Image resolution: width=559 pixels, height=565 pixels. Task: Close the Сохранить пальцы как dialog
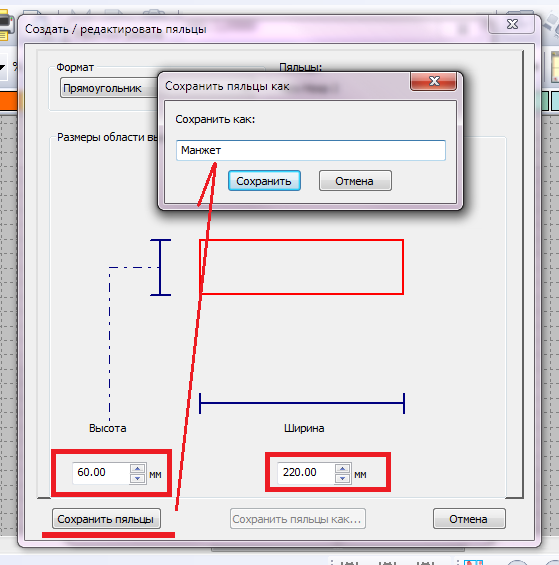pos(434,81)
